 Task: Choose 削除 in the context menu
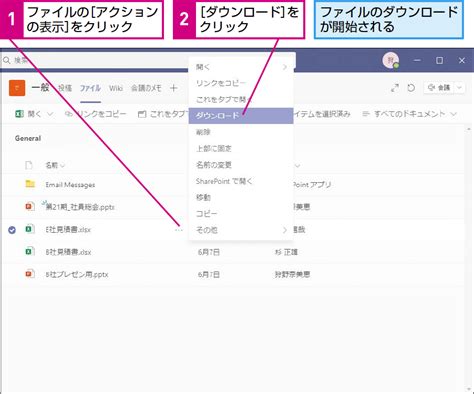[241, 132]
